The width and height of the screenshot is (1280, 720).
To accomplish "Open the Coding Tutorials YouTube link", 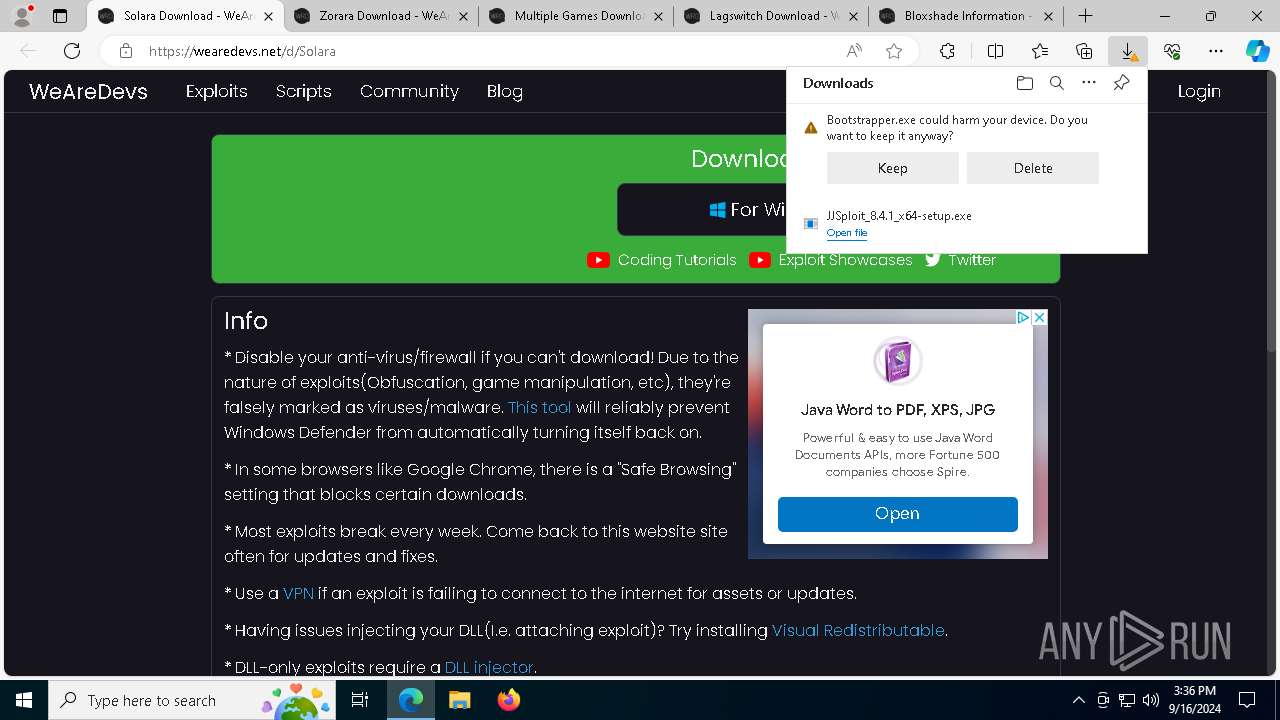I will click(662, 260).
